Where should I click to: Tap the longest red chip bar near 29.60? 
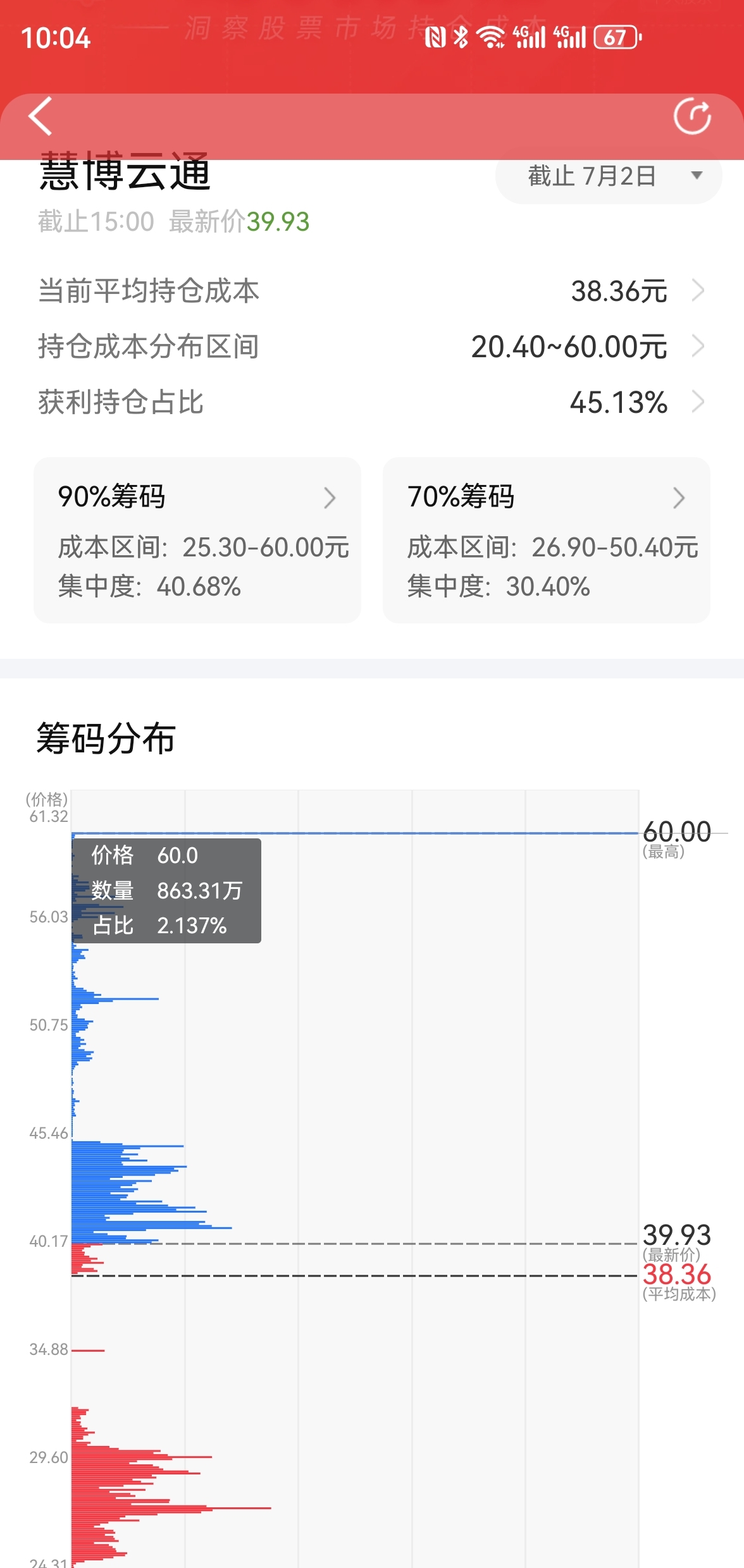171,1509
